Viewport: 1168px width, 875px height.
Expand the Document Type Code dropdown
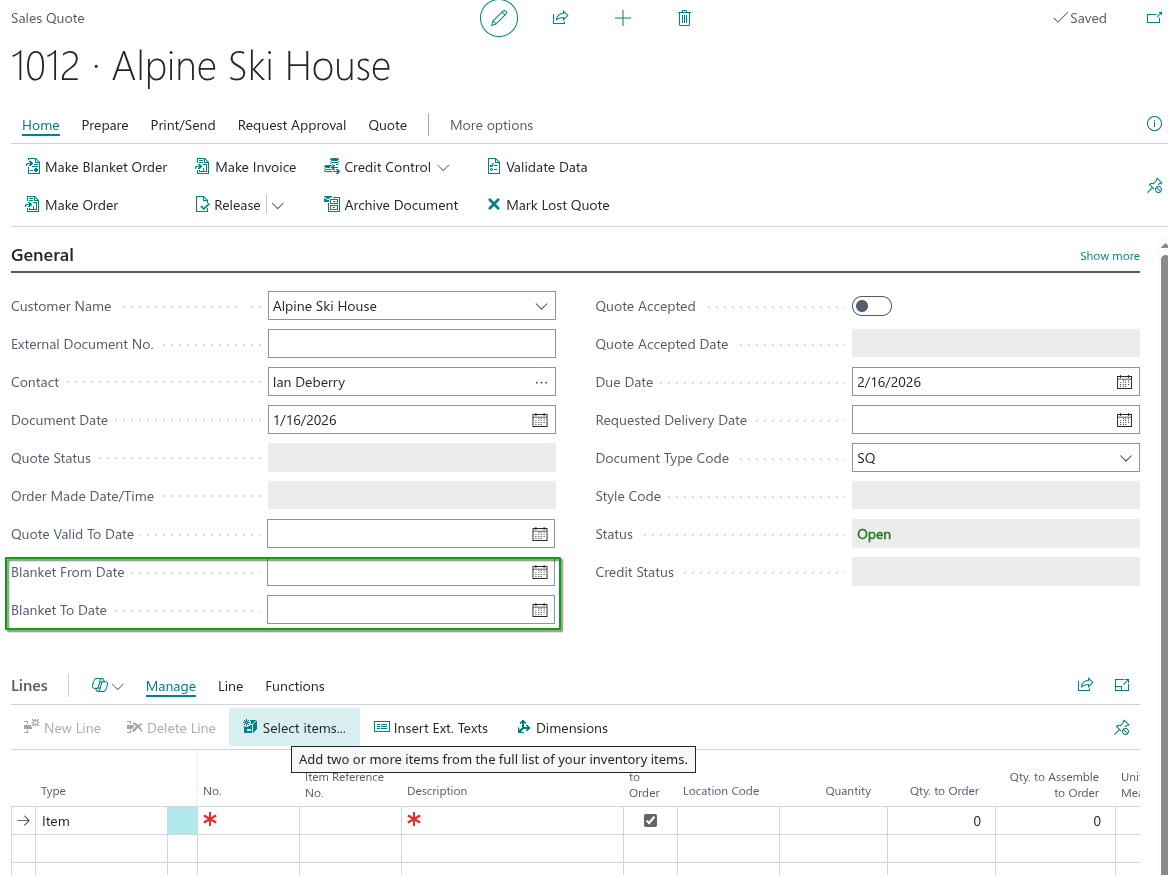(x=1125, y=458)
